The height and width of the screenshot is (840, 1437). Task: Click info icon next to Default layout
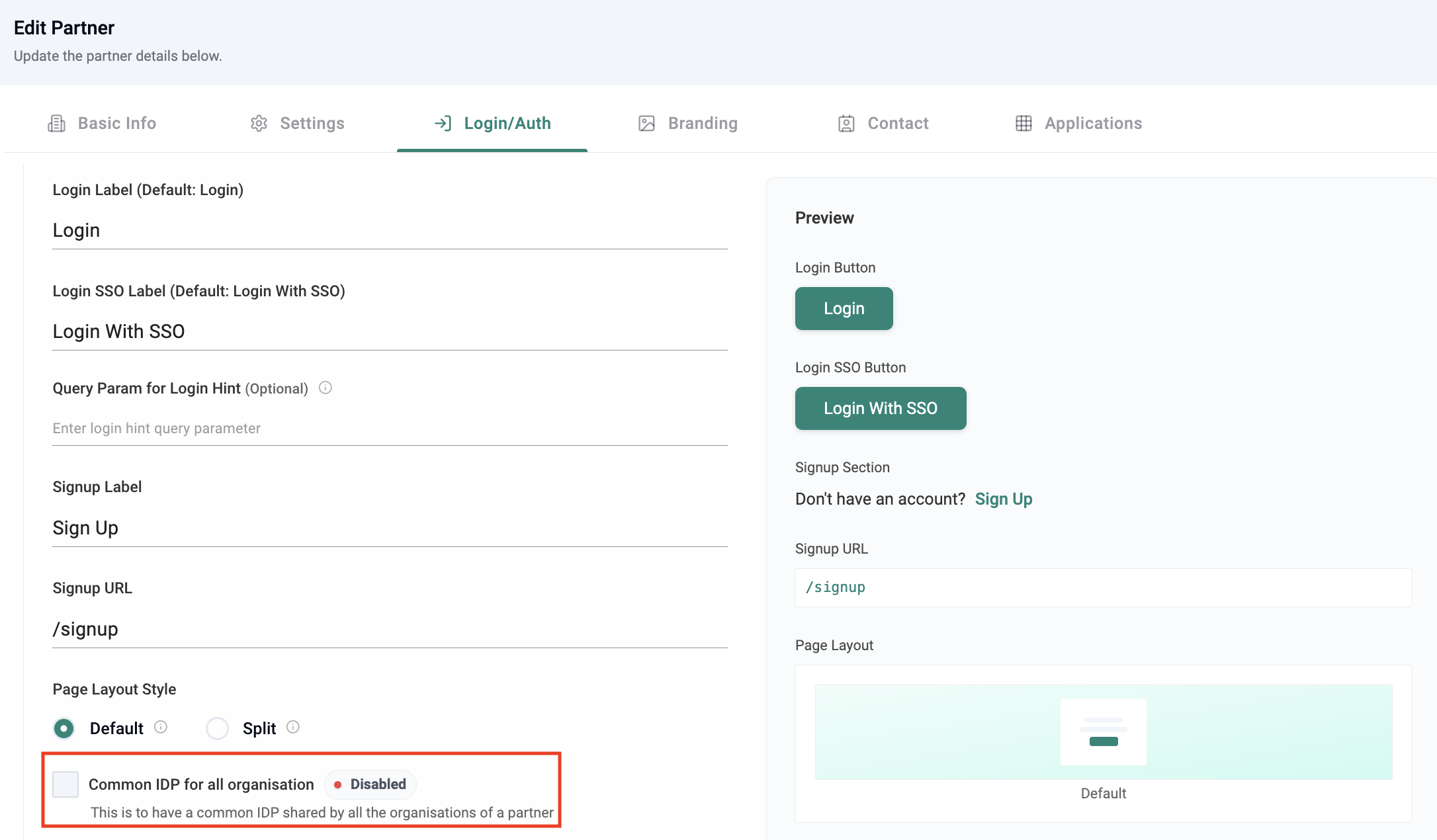(x=161, y=727)
